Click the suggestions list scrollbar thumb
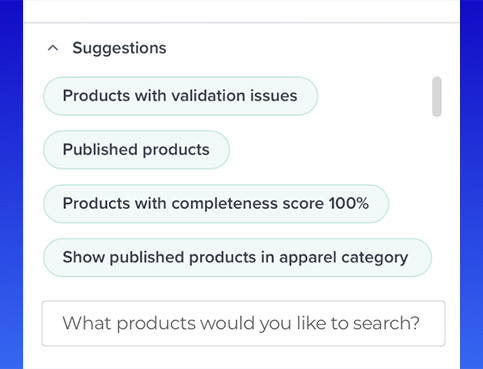The width and height of the screenshot is (483, 369). click(x=437, y=97)
